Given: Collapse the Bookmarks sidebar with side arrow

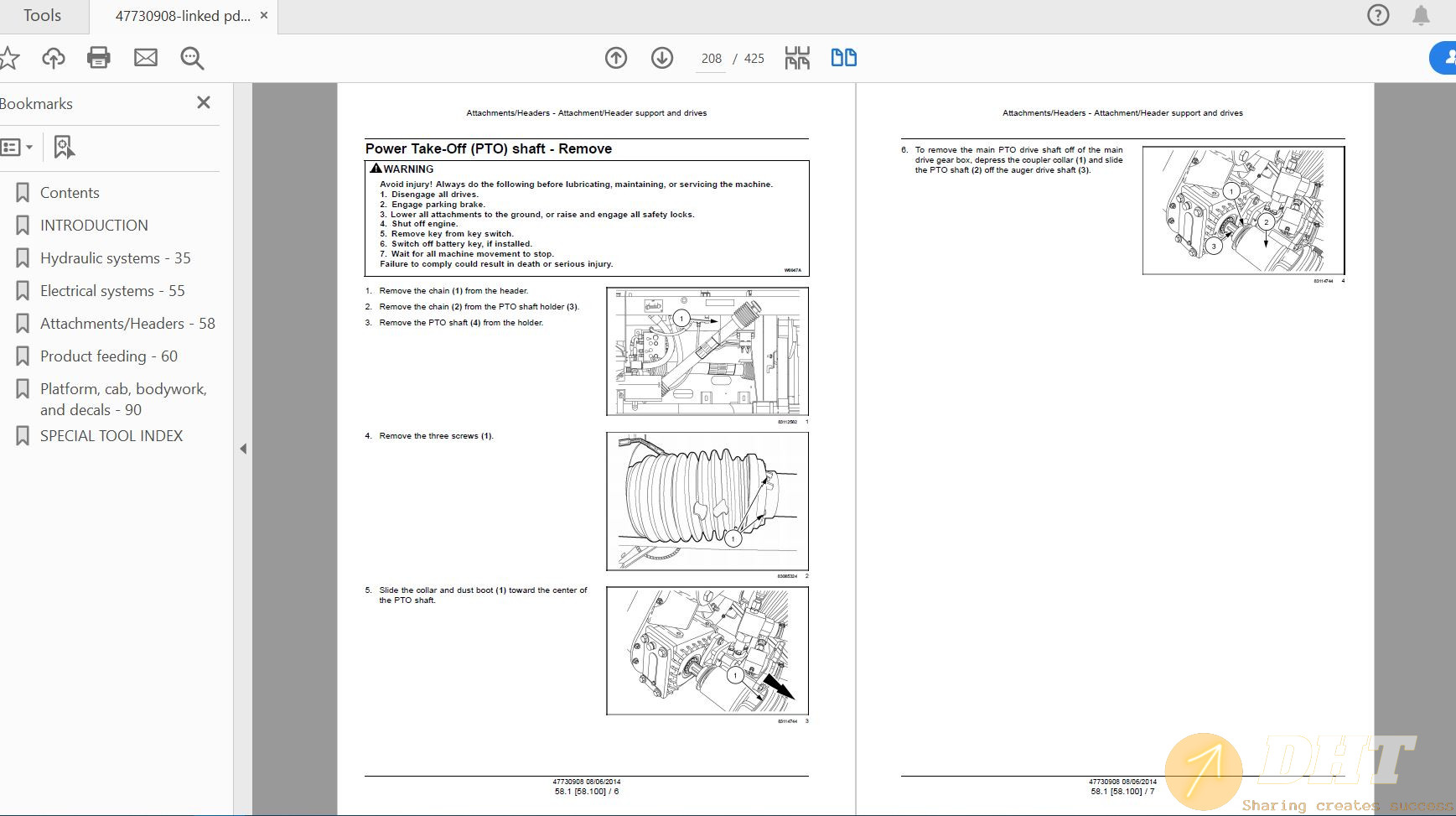Looking at the screenshot, I should point(242,449).
